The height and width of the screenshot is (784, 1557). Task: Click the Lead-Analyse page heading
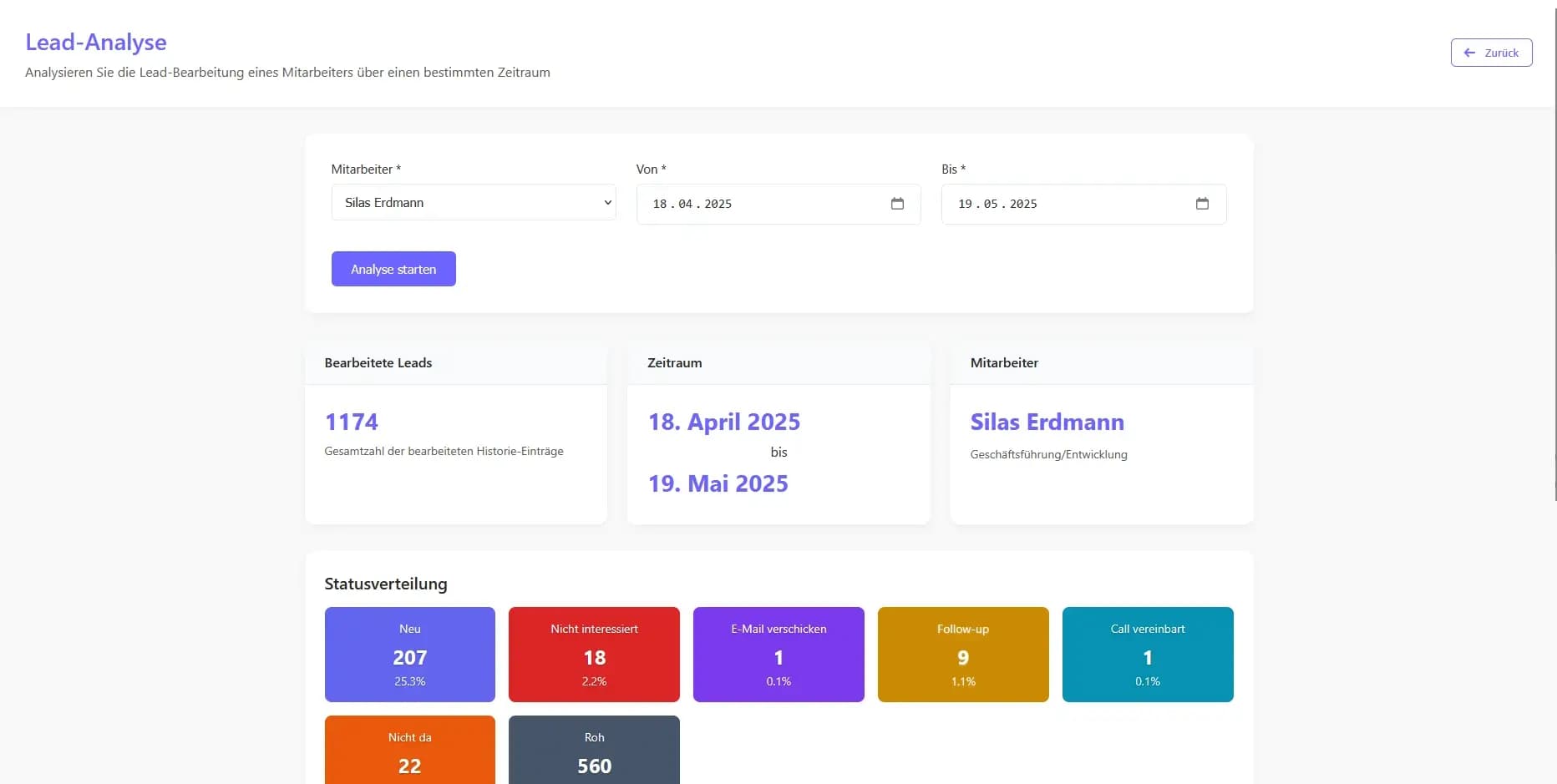(95, 42)
